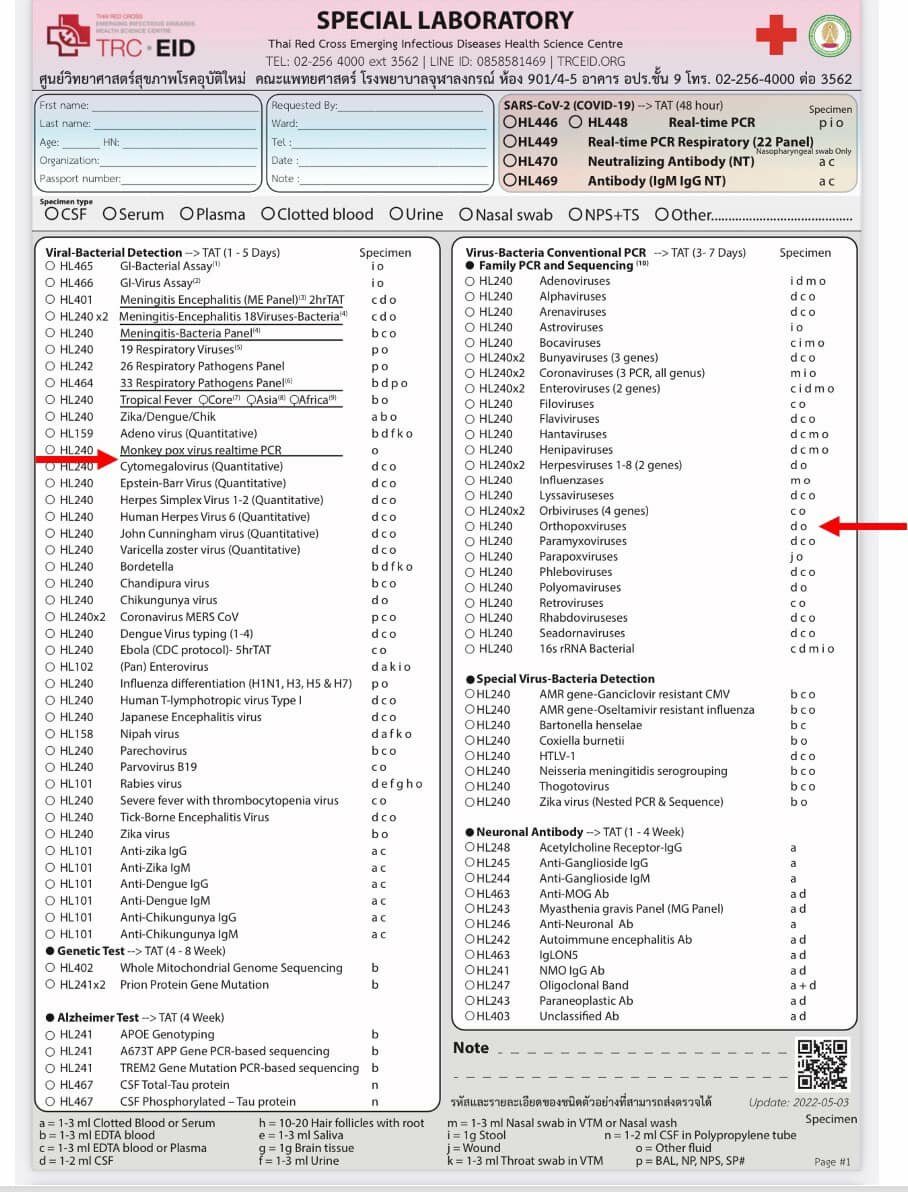Click the Ward field line
Image resolution: width=908 pixels, height=1192 pixels.
coord(392,124)
